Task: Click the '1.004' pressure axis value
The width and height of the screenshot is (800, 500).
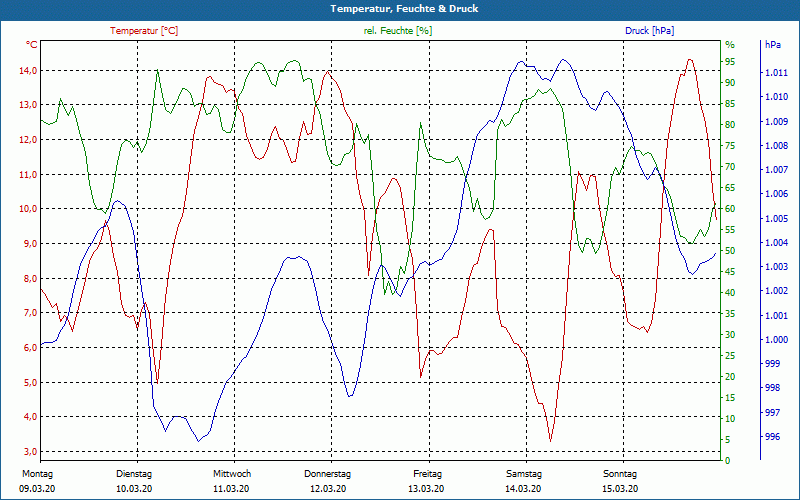Action: 776,242
